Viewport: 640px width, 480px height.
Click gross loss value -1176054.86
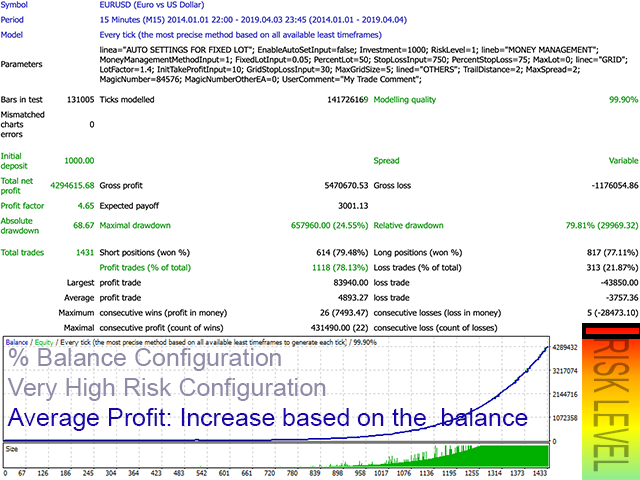click(615, 186)
